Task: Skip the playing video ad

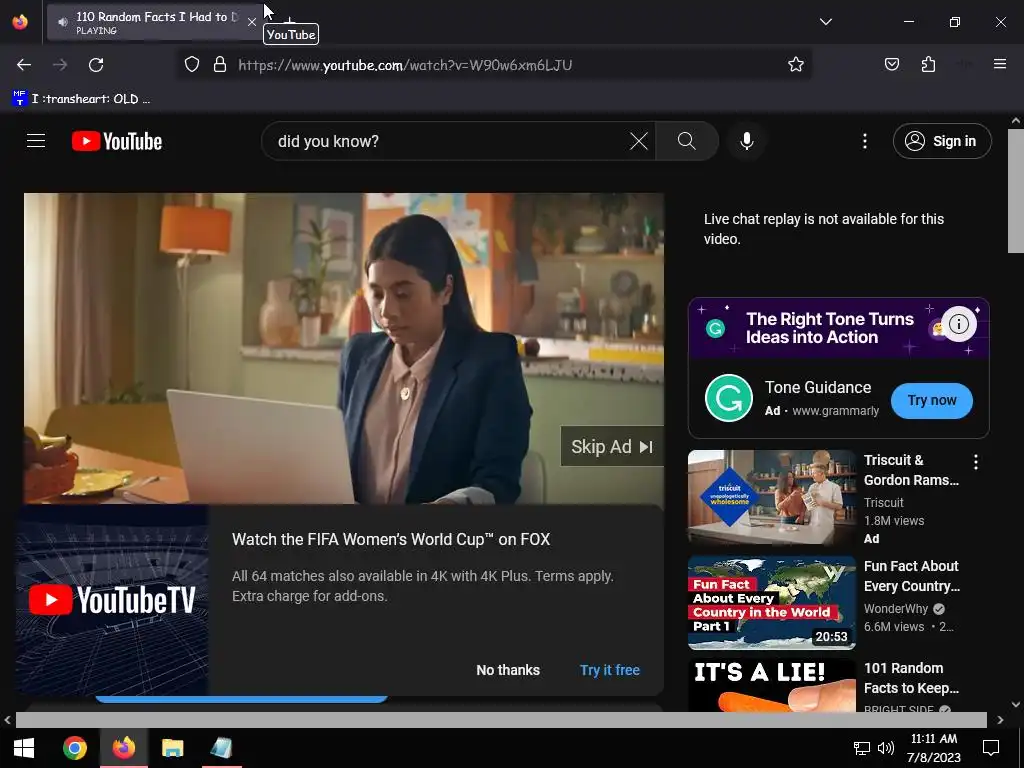Action: (x=612, y=447)
